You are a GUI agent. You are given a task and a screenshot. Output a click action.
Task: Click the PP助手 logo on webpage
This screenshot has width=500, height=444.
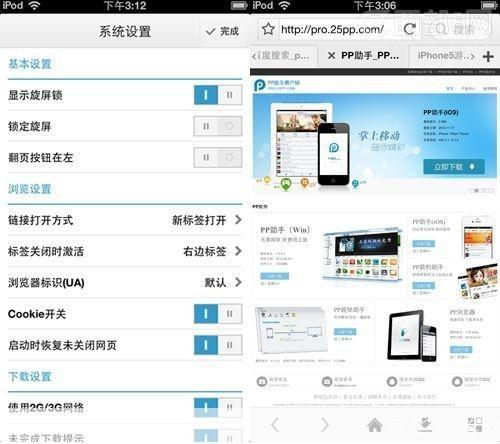click(277, 85)
